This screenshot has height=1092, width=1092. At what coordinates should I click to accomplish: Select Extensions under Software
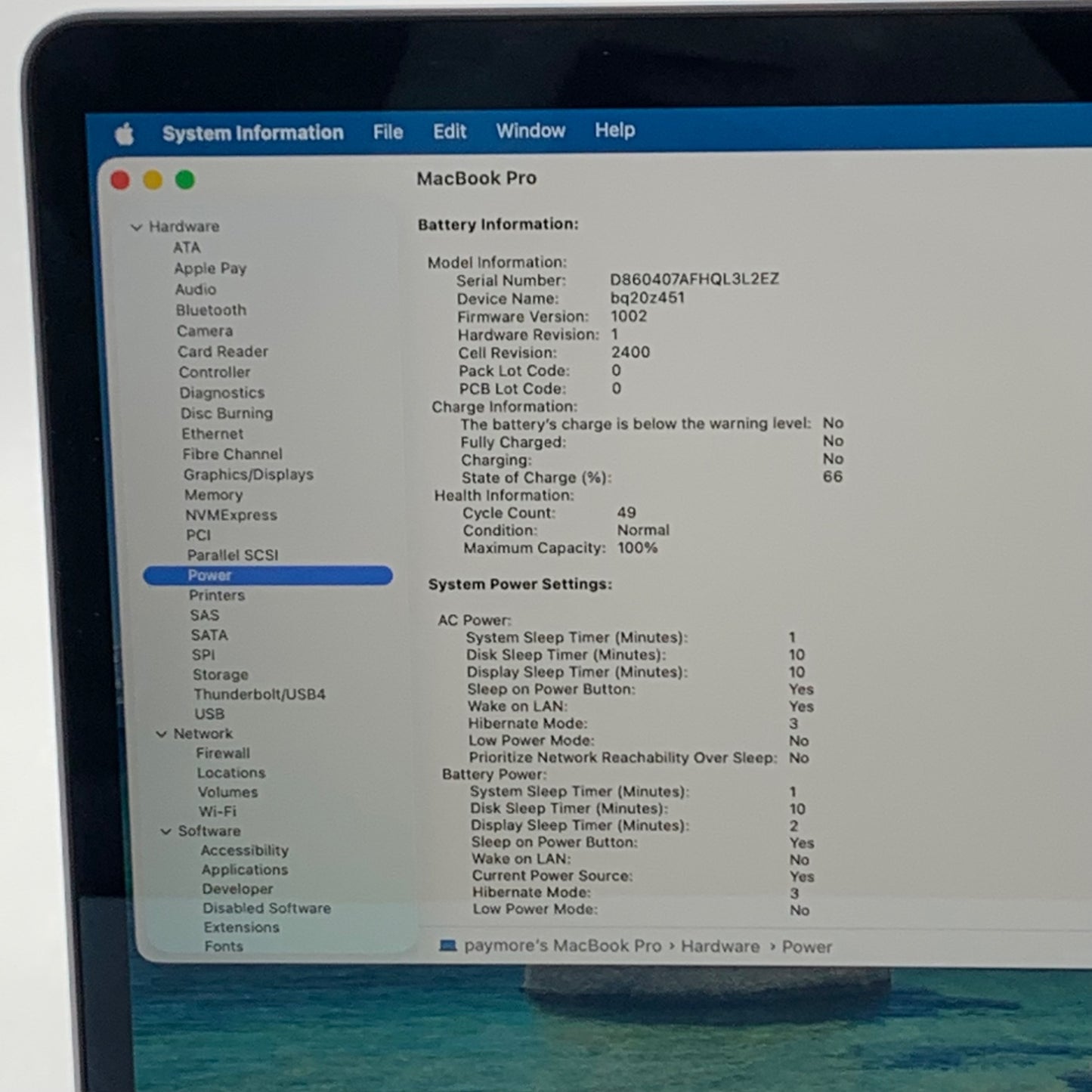[241, 927]
